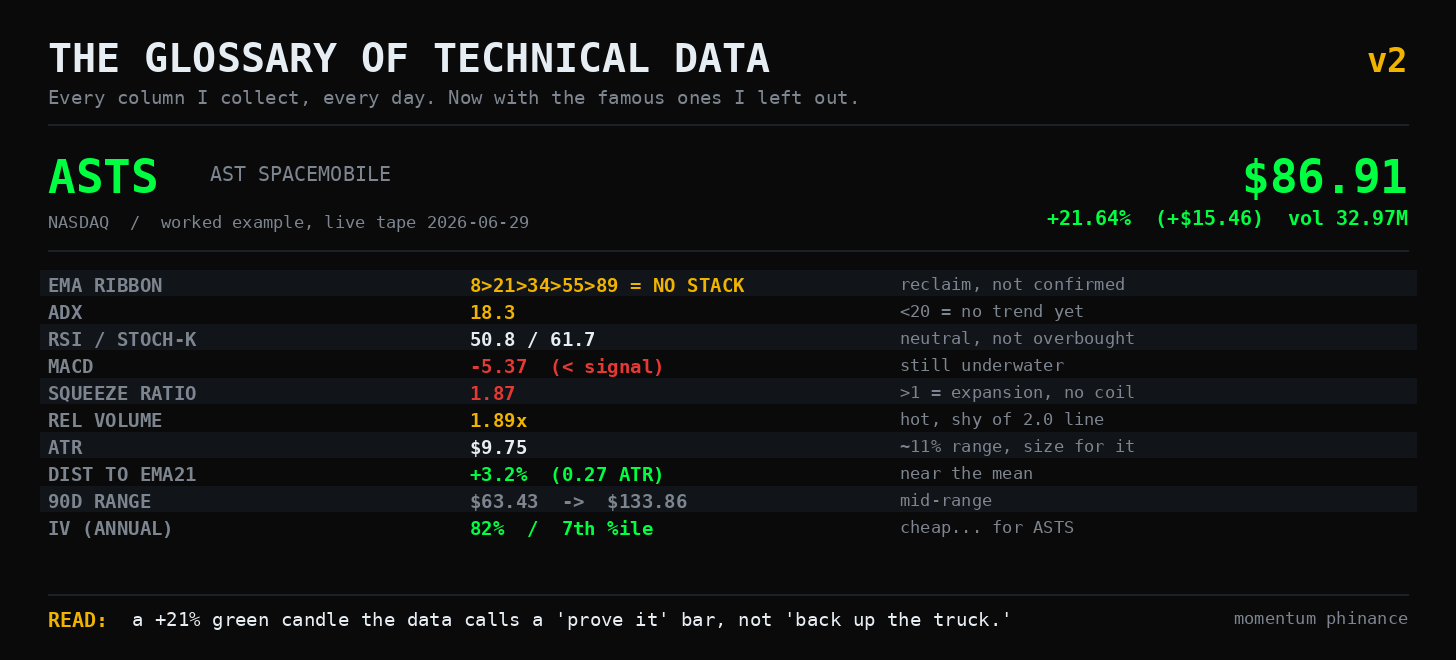
Task: Click the title 'THE GLOSSARY OF TECHNICAL DATA'
Action: point(409,60)
